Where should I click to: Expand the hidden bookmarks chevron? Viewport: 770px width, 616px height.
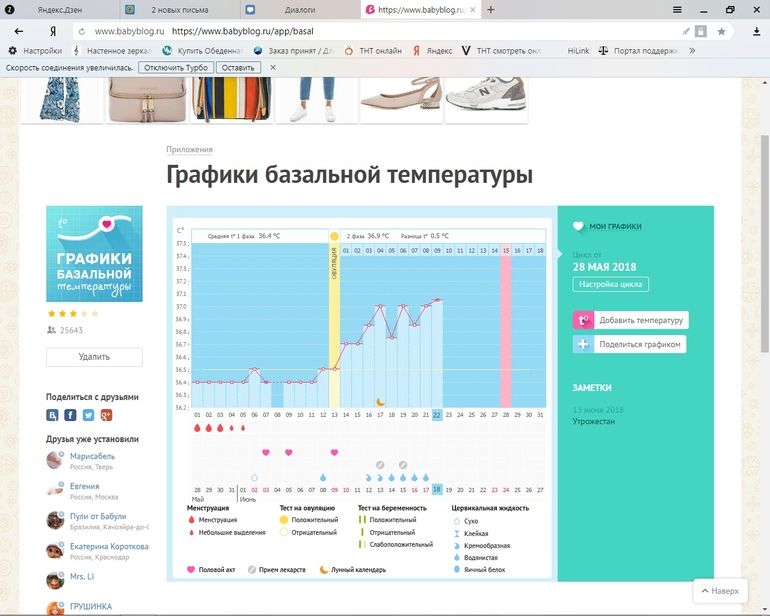tap(691, 50)
